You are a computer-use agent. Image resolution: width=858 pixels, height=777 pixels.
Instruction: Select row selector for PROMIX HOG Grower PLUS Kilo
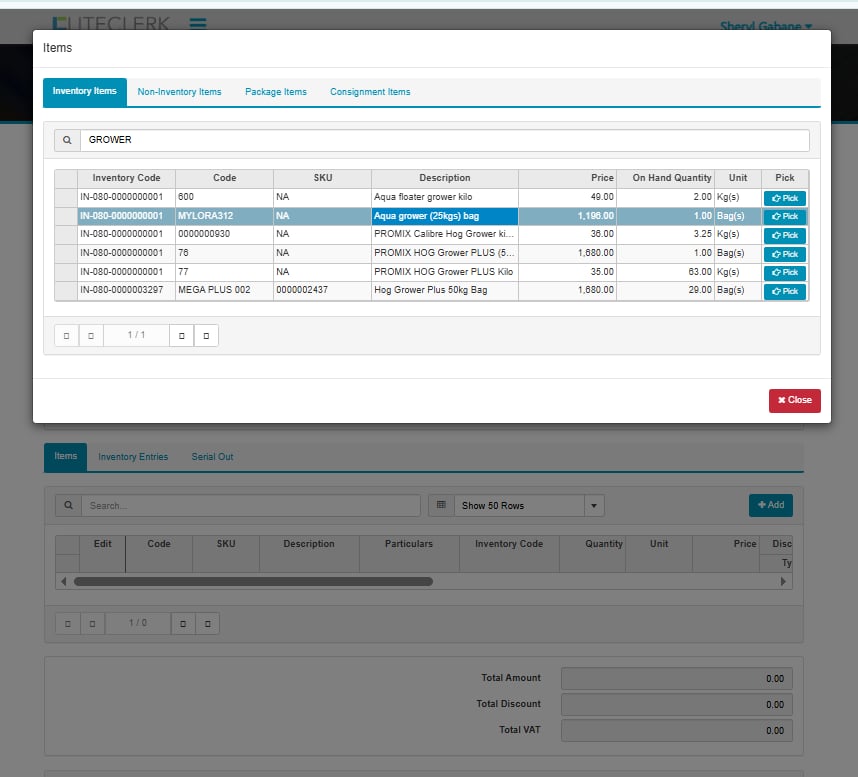click(x=65, y=272)
